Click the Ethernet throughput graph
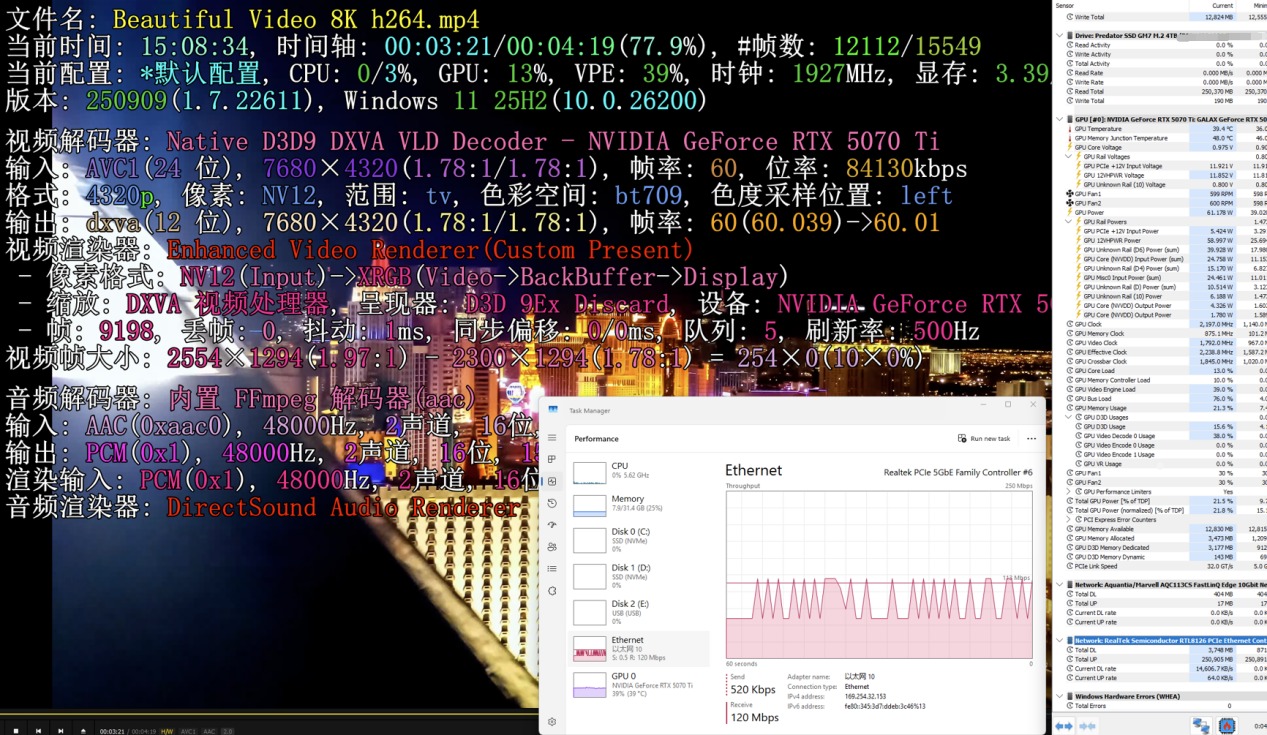The height and width of the screenshot is (735, 1267). (x=879, y=574)
